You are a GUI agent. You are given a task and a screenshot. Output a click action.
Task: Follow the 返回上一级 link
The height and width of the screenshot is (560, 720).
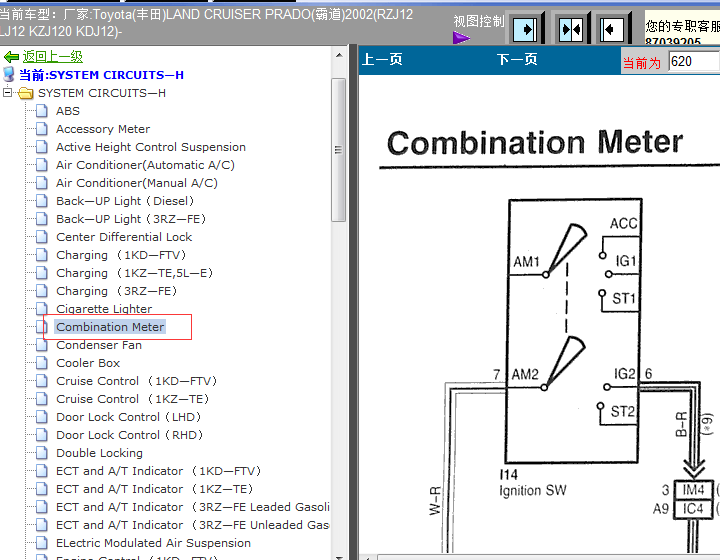(53, 56)
